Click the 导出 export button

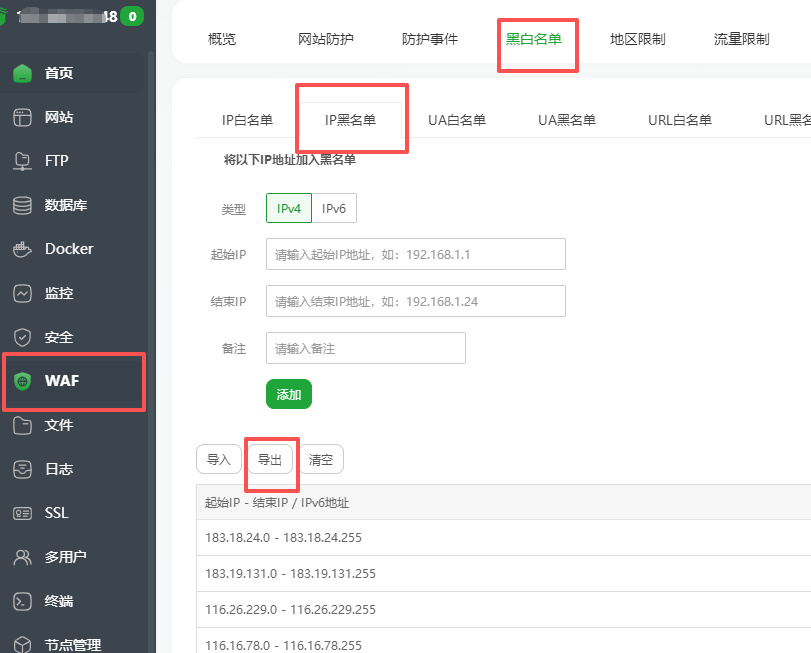pos(270,460)
